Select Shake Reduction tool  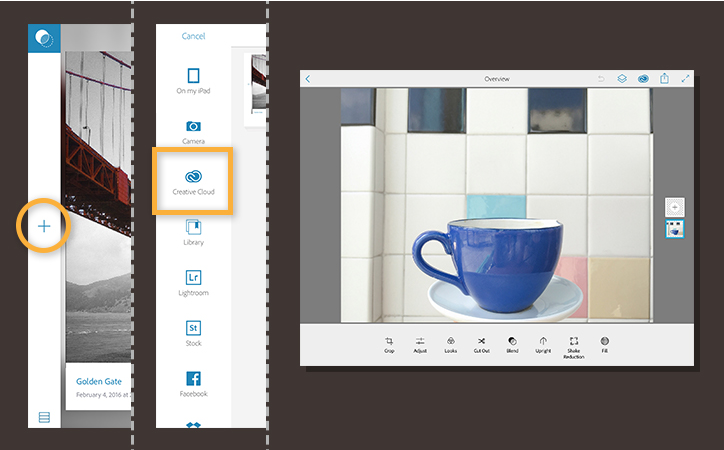click(573, 348)
